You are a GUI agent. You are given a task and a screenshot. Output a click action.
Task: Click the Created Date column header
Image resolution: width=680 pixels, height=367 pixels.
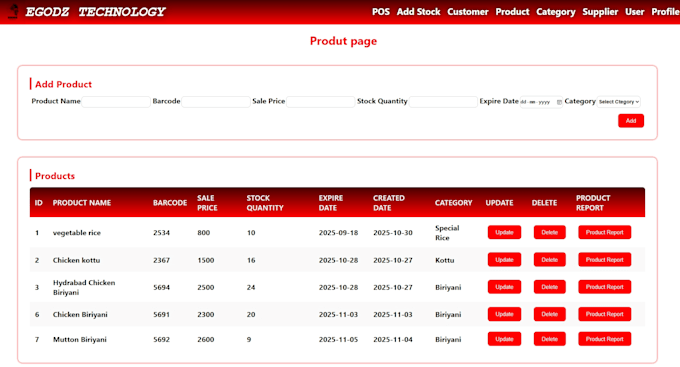pos(389,203)
